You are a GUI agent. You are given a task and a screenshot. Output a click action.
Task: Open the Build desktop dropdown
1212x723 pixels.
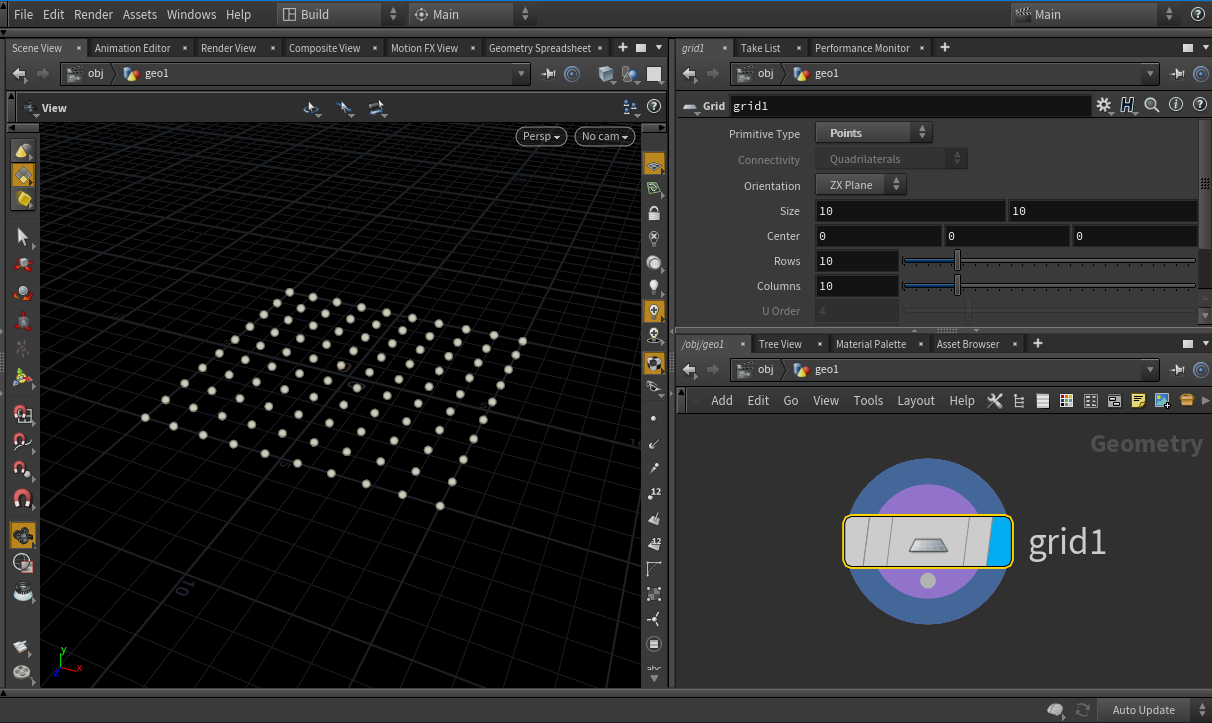(340, 14)
